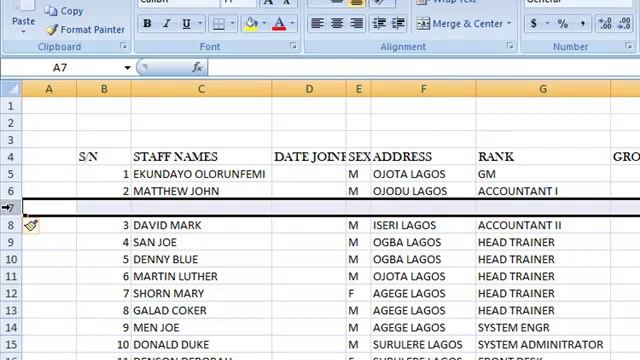Image resolution: width=640 pixels, height=360 pixels.
Task: Select cell ACCOUNTANT II
Action: coord(543,225)
